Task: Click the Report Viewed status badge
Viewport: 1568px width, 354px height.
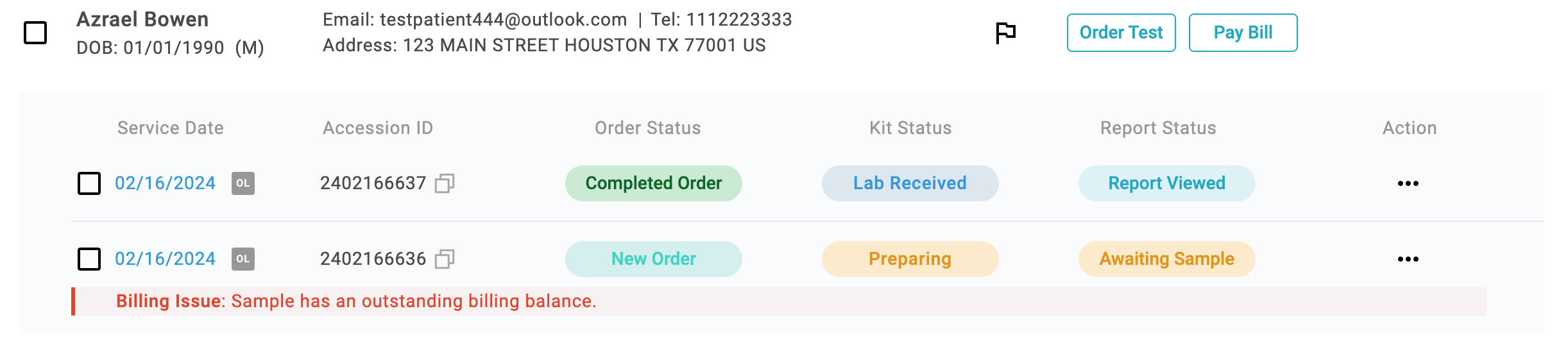Action: (x=1167, y=183)
